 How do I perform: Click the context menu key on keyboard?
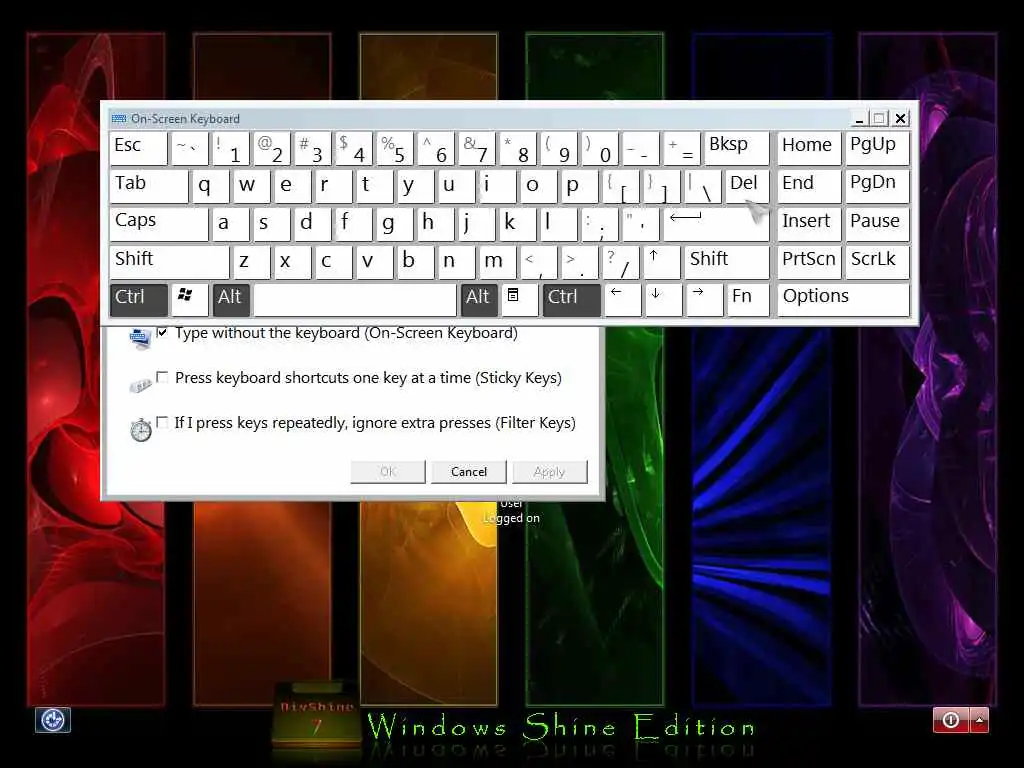click(519, 300)
